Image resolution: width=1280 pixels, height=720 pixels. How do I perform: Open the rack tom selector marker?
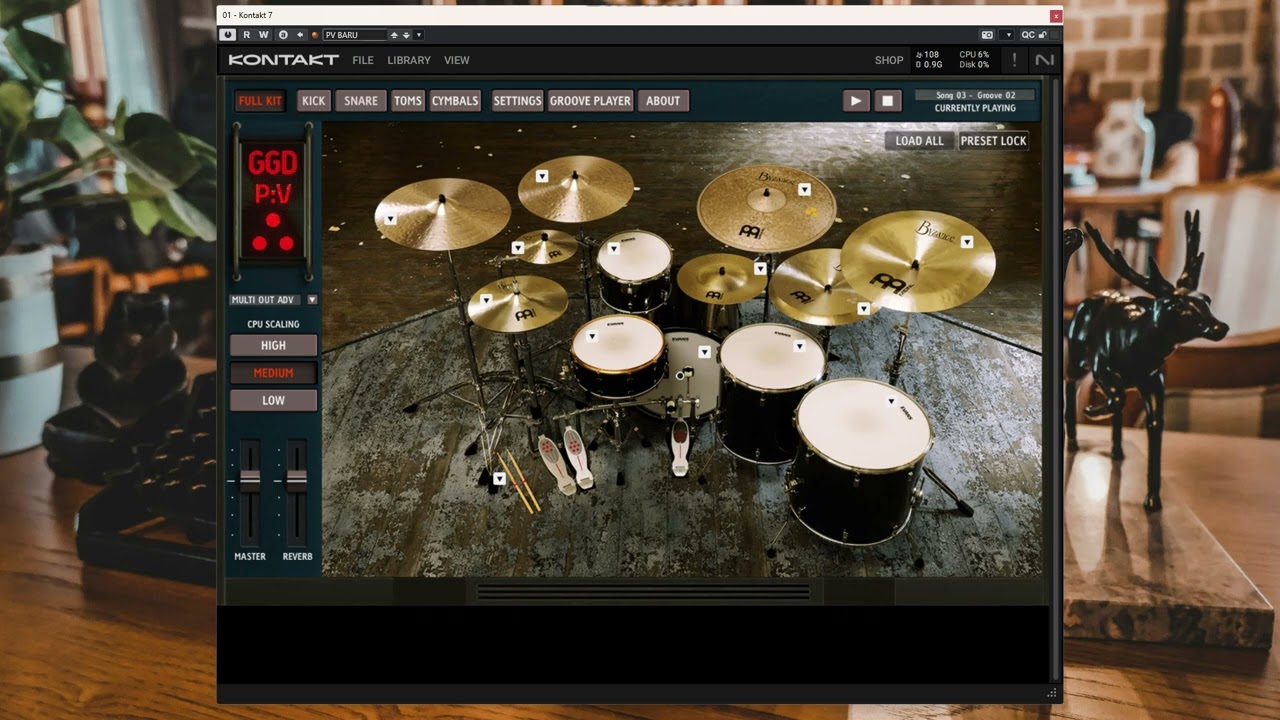[614, 248]
